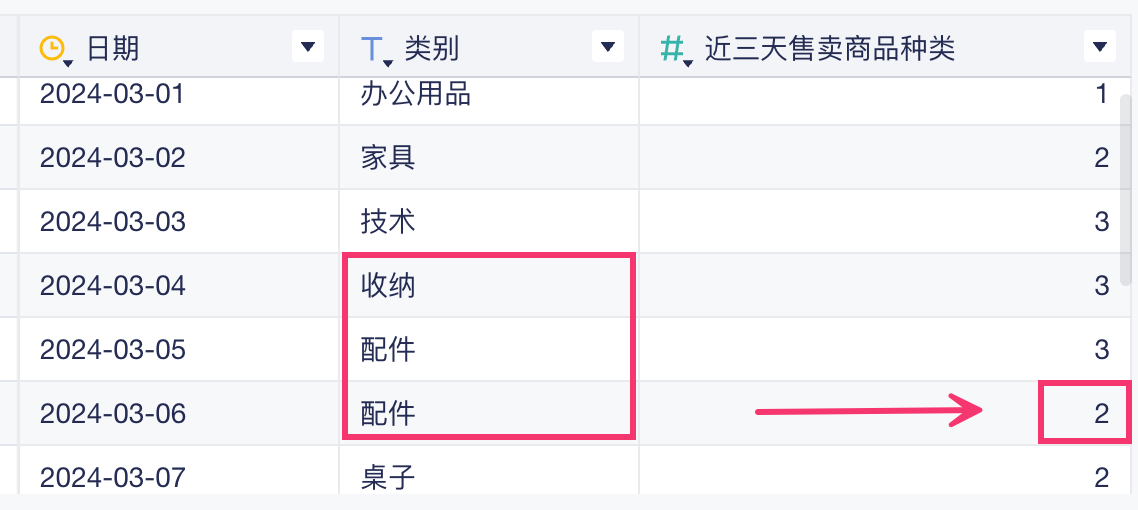Click the number # icon beside 近三天售卖商品种类
The height and width of the screenshot is (510, 1138).
(674, 47)
